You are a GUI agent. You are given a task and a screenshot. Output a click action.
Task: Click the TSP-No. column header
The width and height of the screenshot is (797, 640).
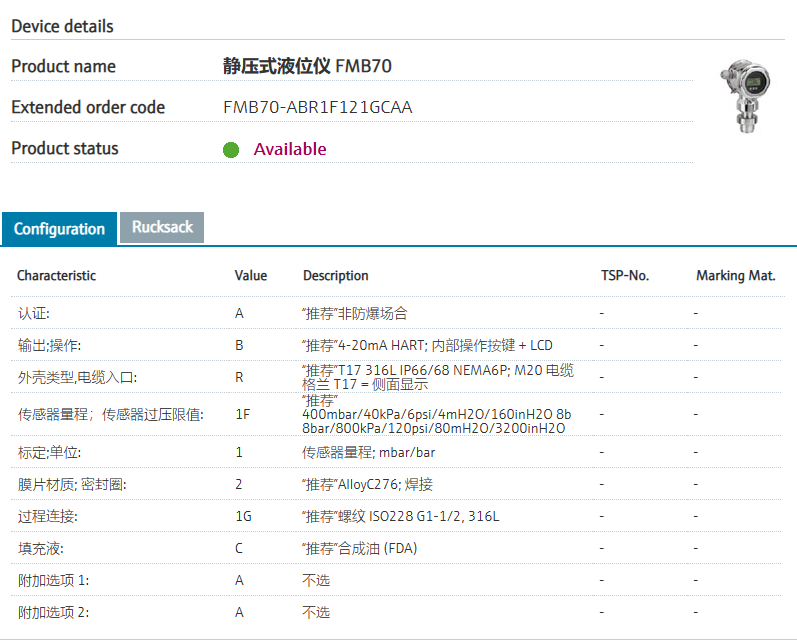click(x=625, y=275)
